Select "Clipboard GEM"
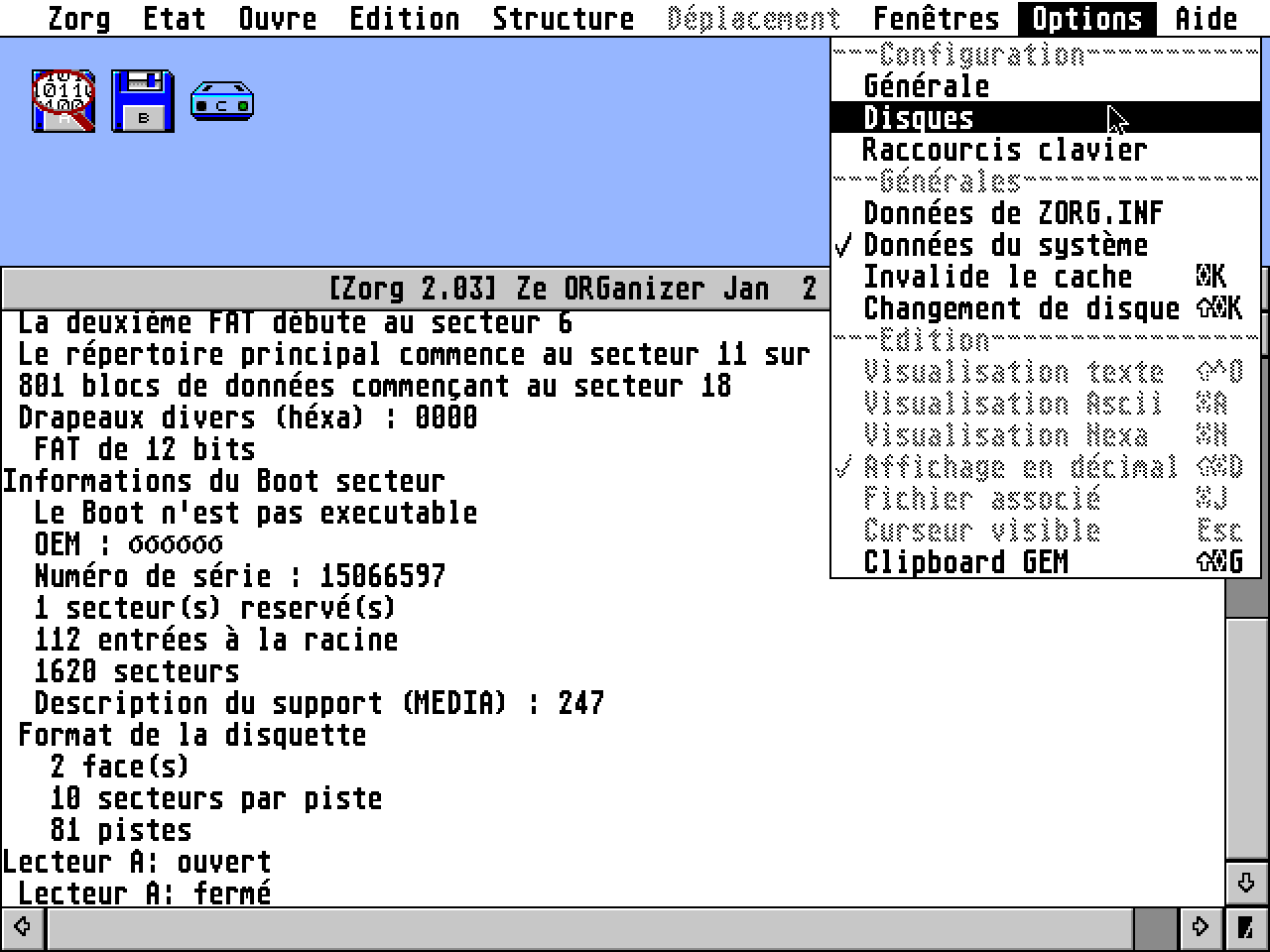The width and height of the screenshot is (1270, 952). pyautogui.click(x=966, y=562)
